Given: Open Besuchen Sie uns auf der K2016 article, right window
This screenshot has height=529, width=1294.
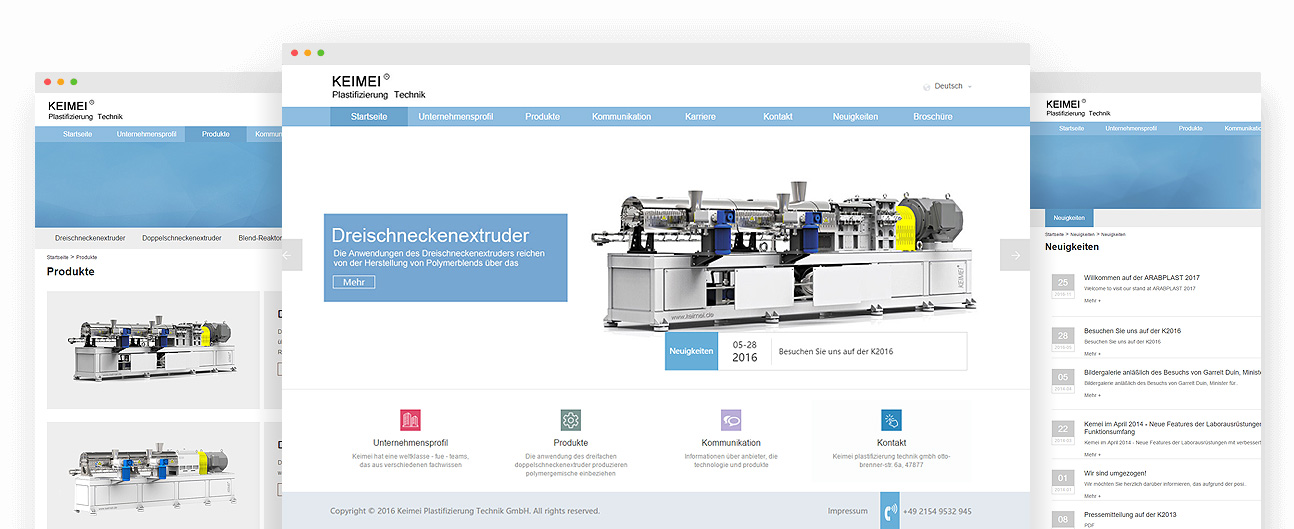Looking at the screenshot, I should tap(1132, 331).
